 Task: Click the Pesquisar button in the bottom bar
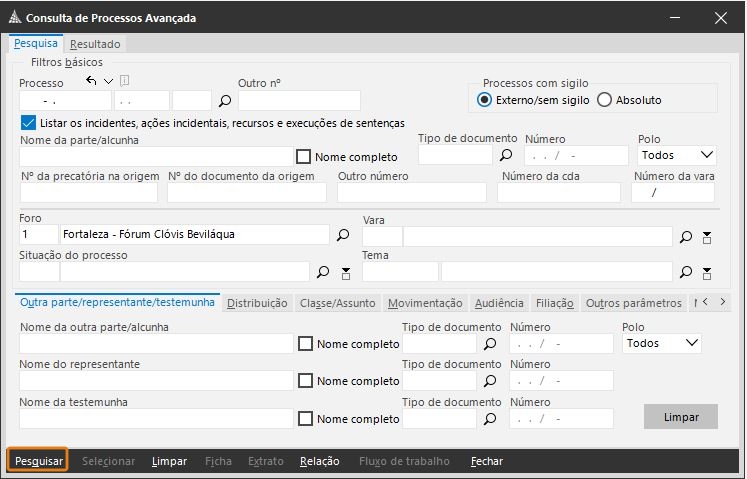[x=39, y=461]
